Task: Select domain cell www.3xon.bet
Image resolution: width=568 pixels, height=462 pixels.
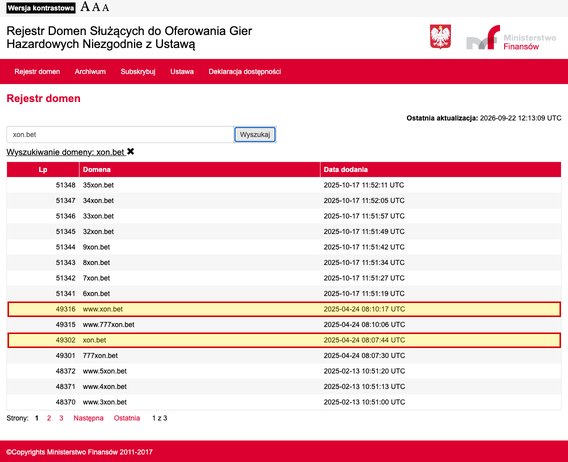Action: [105, 402]
